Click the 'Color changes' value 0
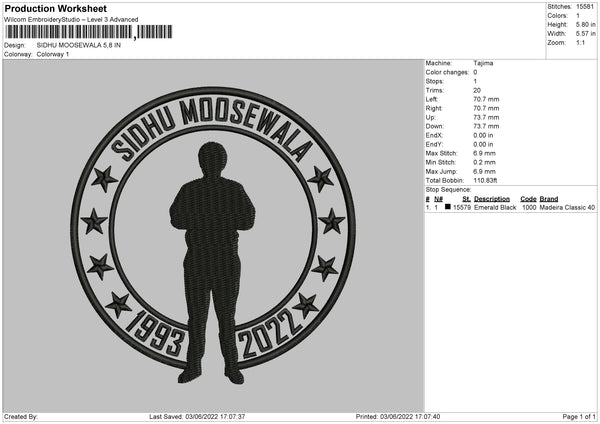 tap(475, 72)
